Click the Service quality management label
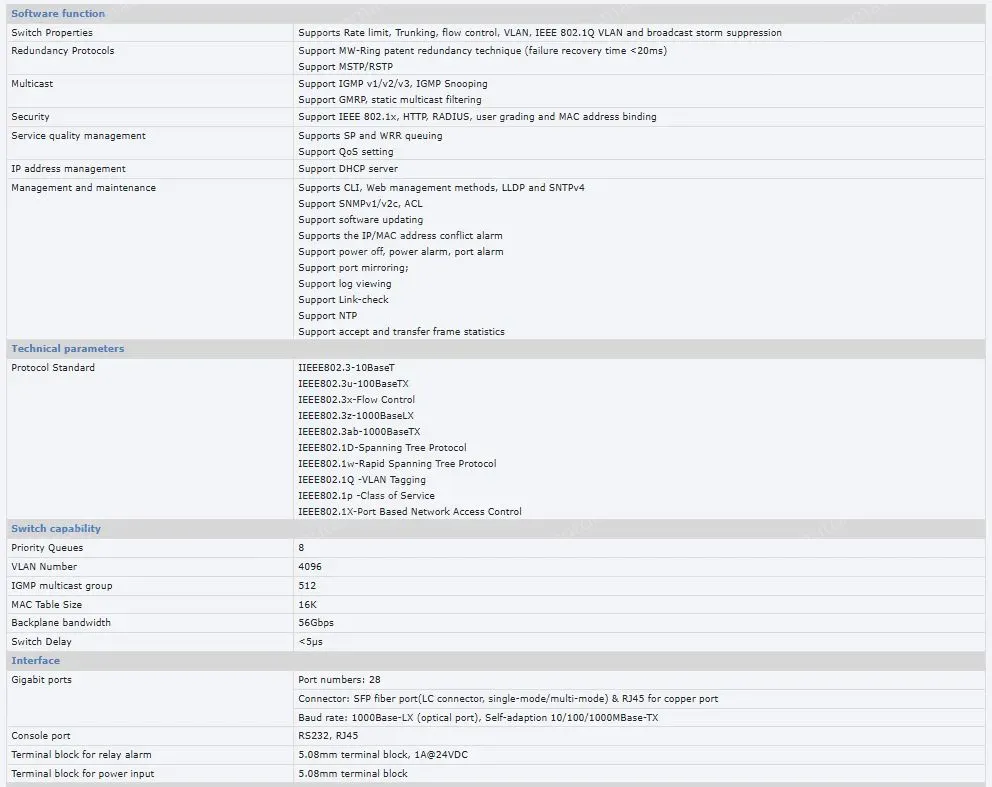The height and width of the screenshot is (787, 992). tap(78, 136)
